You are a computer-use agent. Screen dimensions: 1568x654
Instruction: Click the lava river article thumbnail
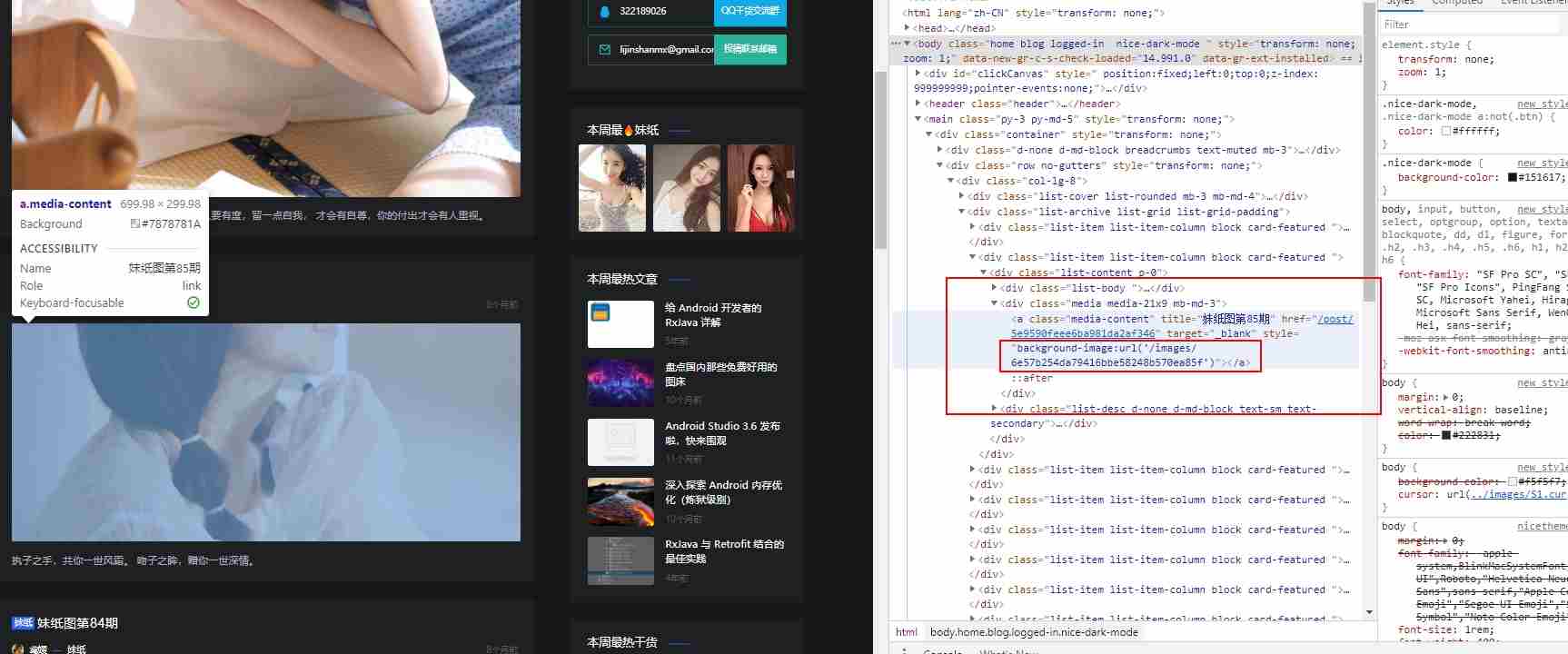tap(620, 501)
